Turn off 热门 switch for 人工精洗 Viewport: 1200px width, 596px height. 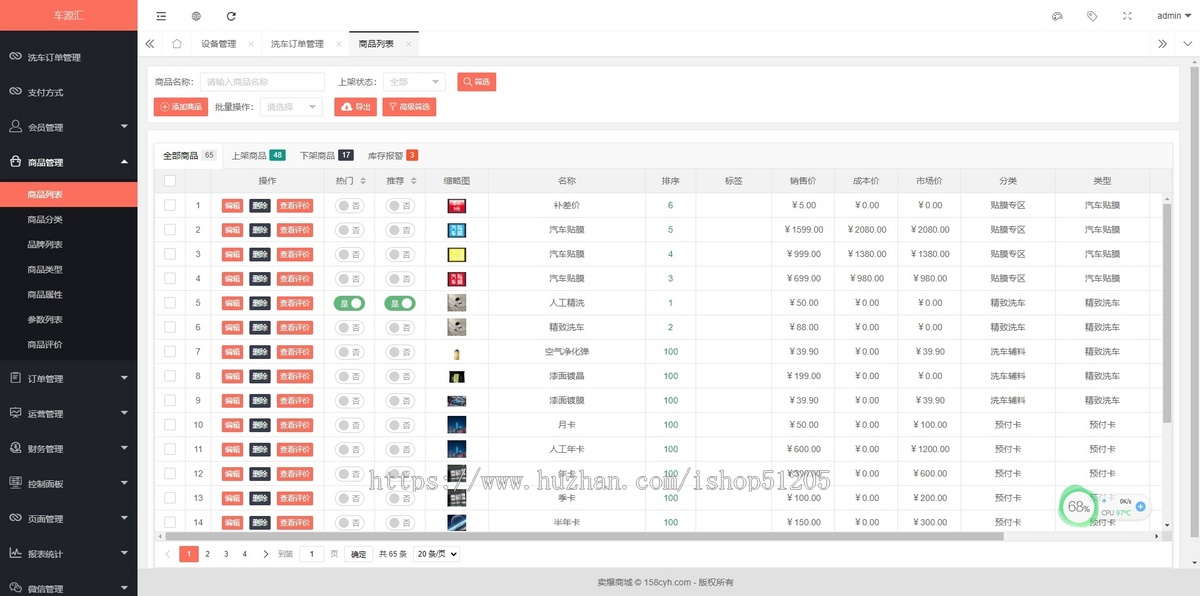[349, 302]
